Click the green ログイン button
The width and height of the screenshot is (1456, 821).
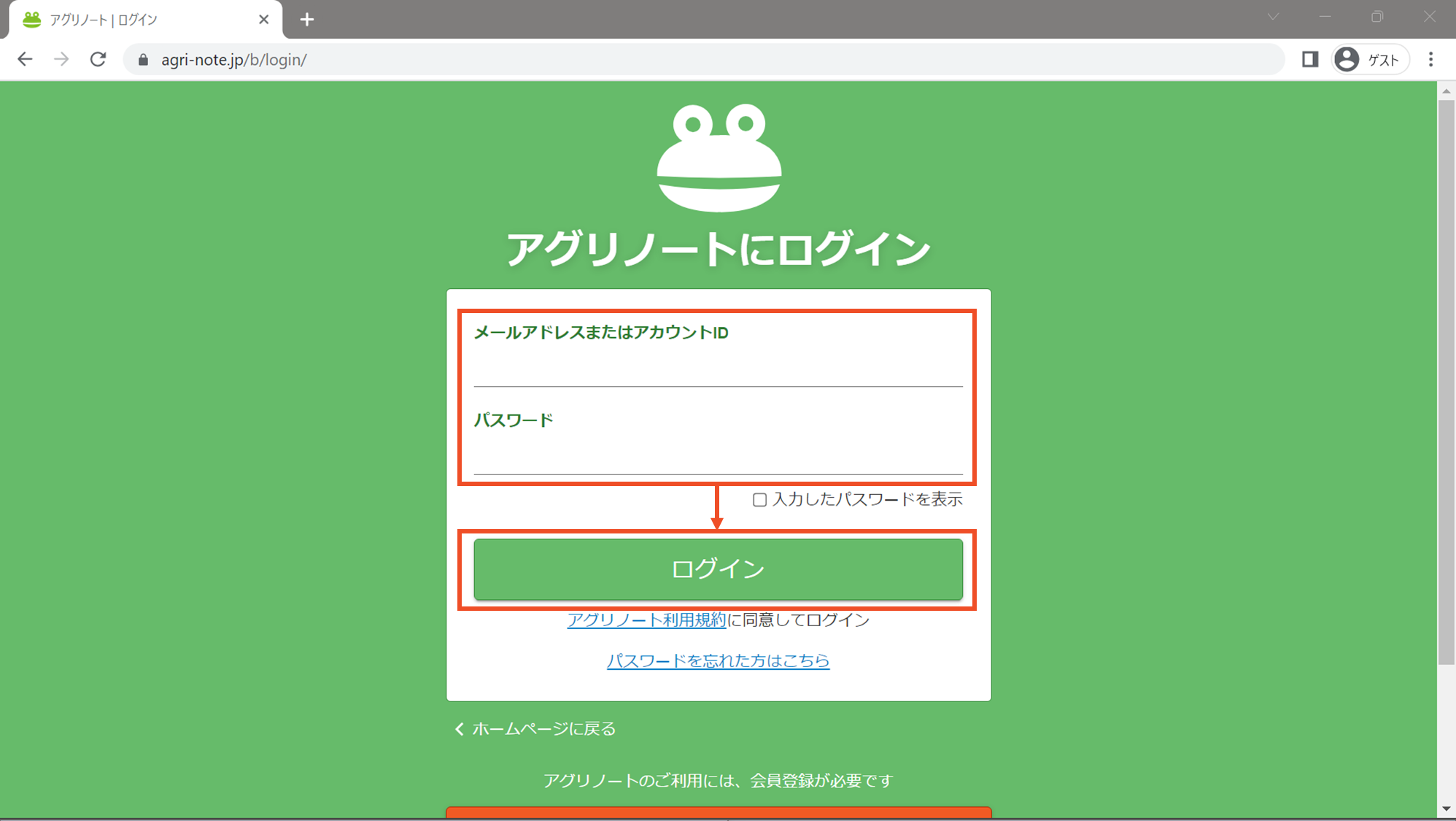coord(719,569)
